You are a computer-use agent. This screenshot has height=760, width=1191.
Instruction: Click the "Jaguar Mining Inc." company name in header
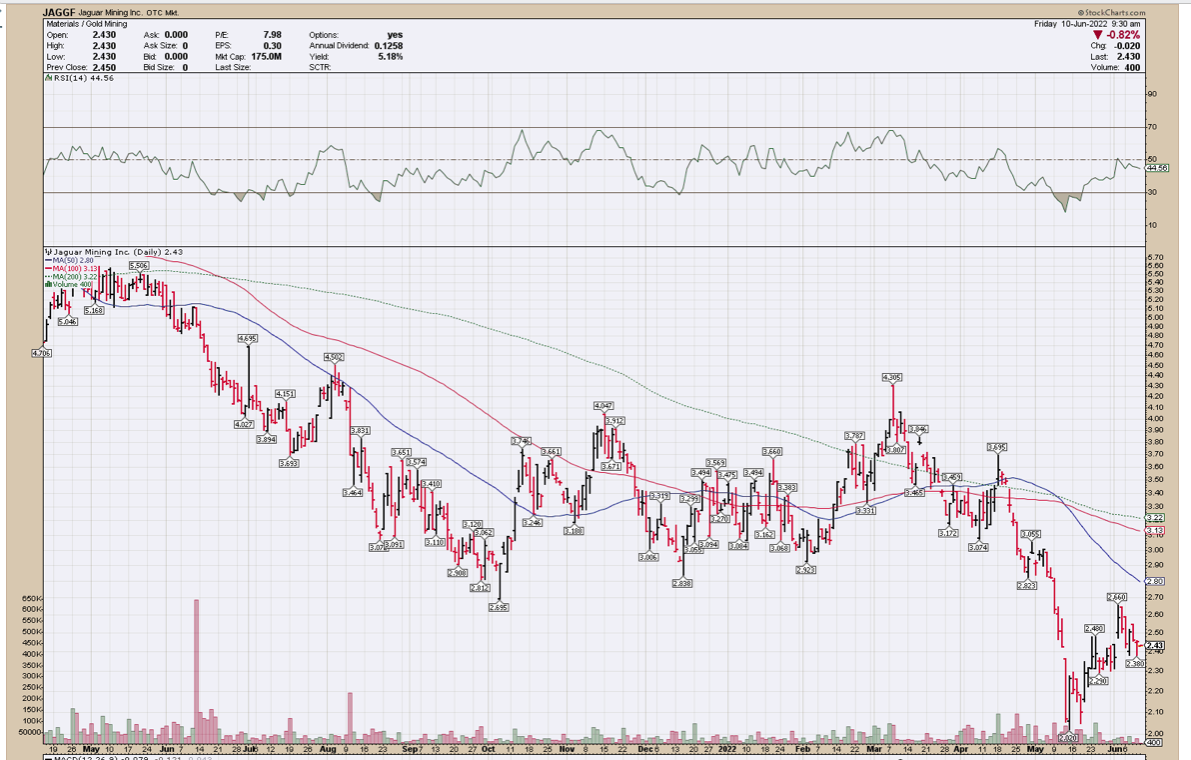pyautogui.click(x=109, y=13)
